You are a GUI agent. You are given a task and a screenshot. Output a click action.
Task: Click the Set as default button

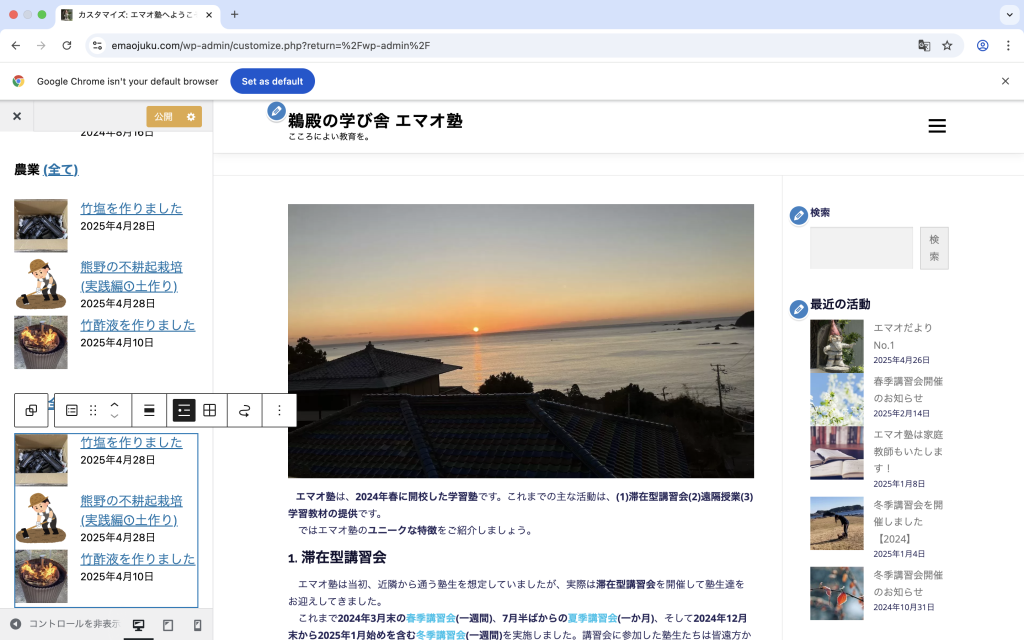(272, 81)
